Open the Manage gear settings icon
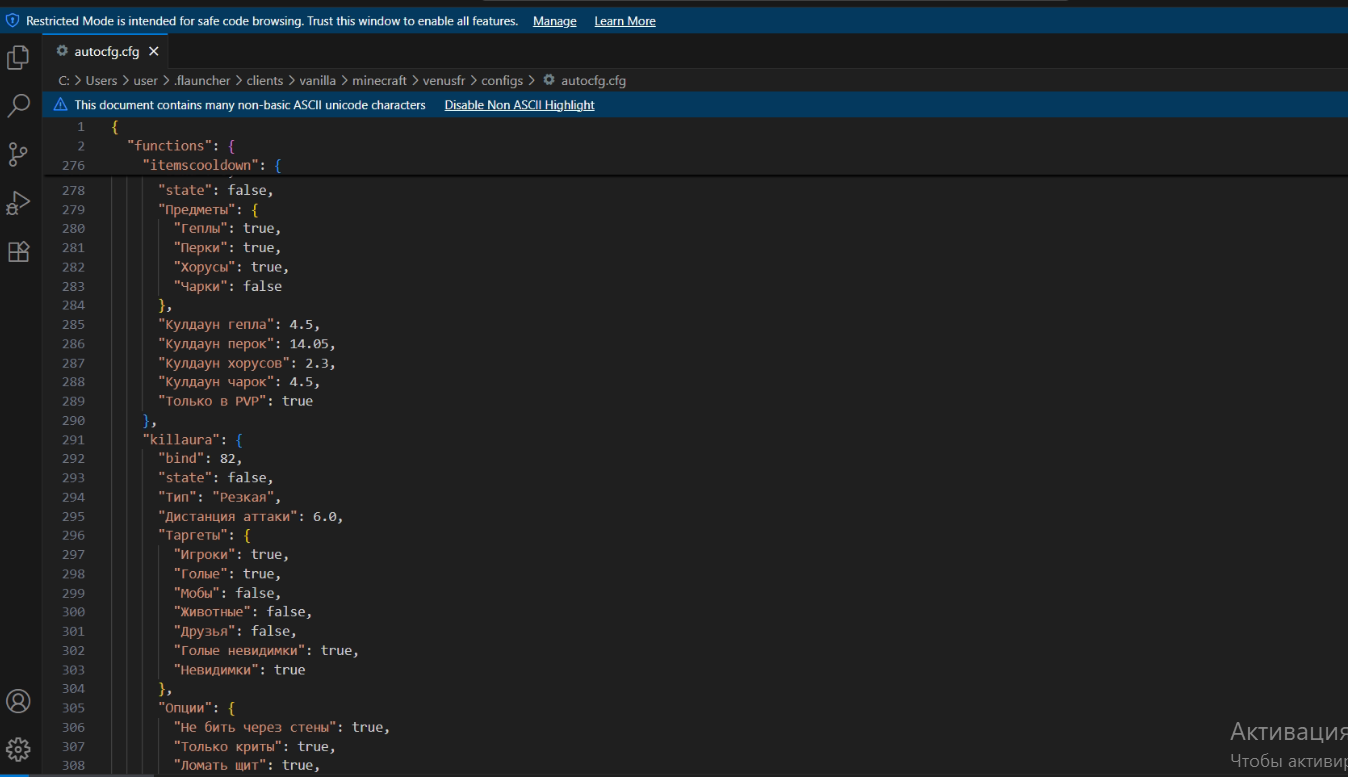 point(18,749)
